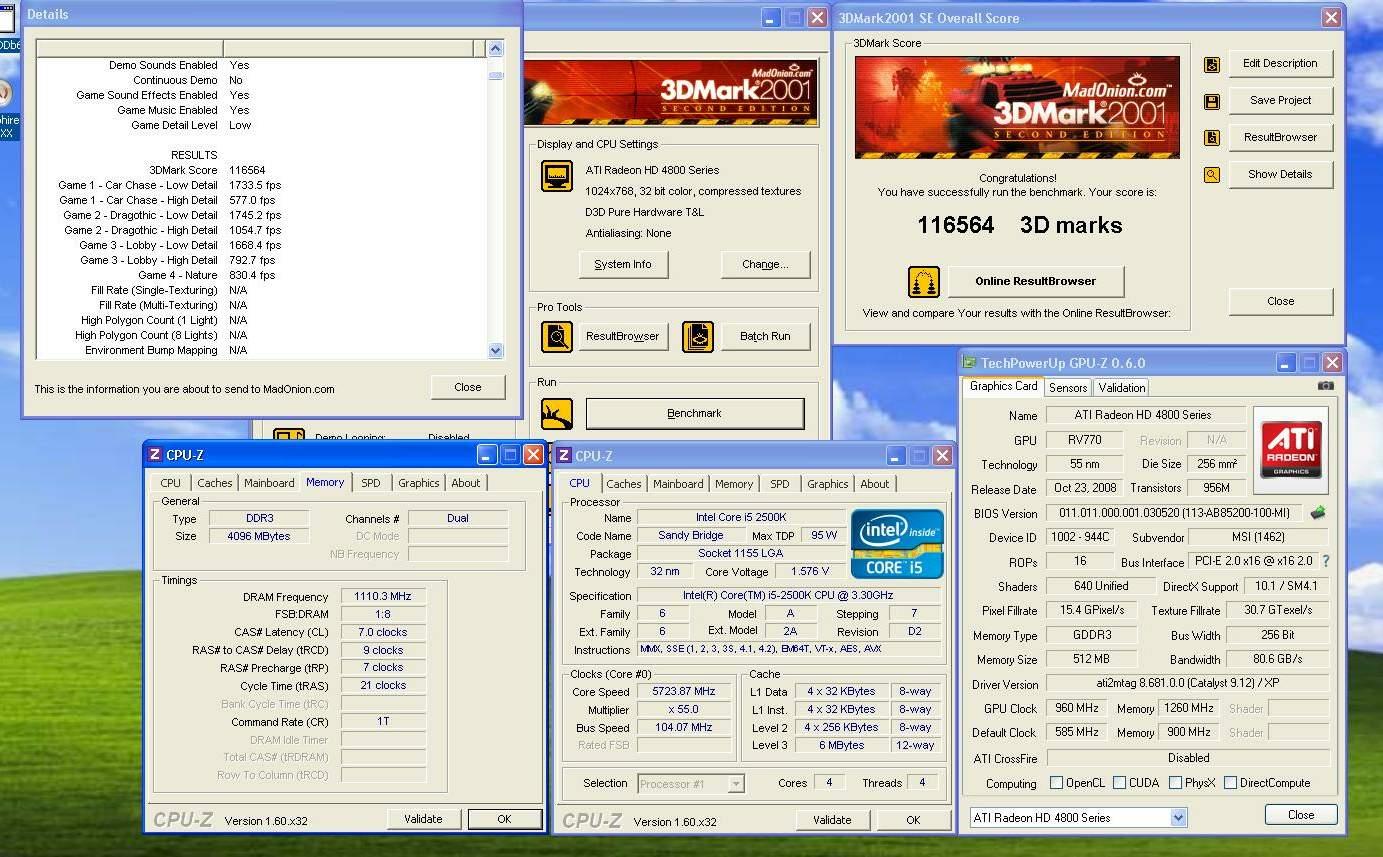Toggle the CUDA checkbox in GPU-Z
This screenshot has width=1383, height=857.
1119,783
